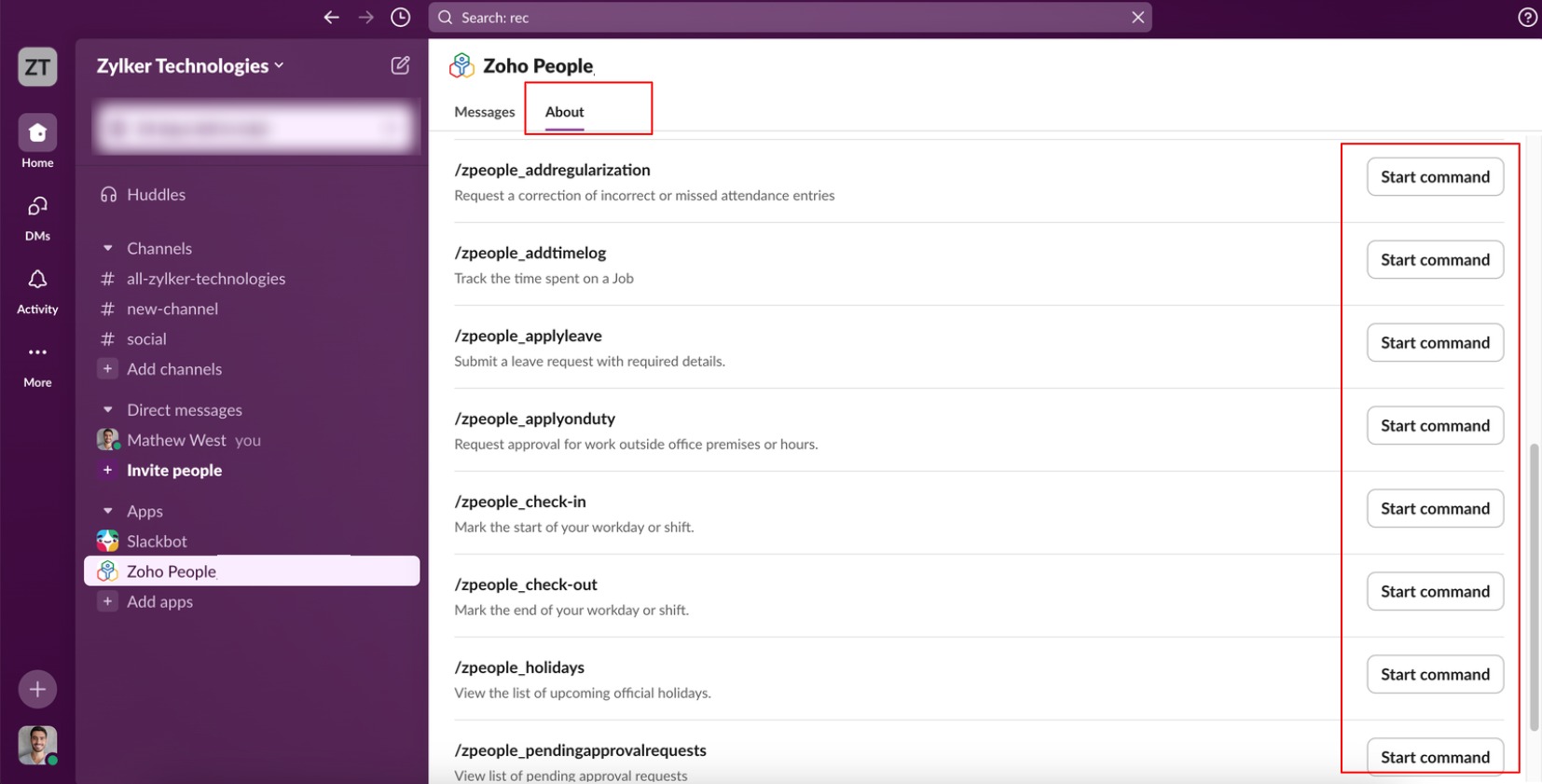This screenshot has width=1542, height=784.
Task: Click the /zpeople_holidays command name
Action: coord(519,667)
